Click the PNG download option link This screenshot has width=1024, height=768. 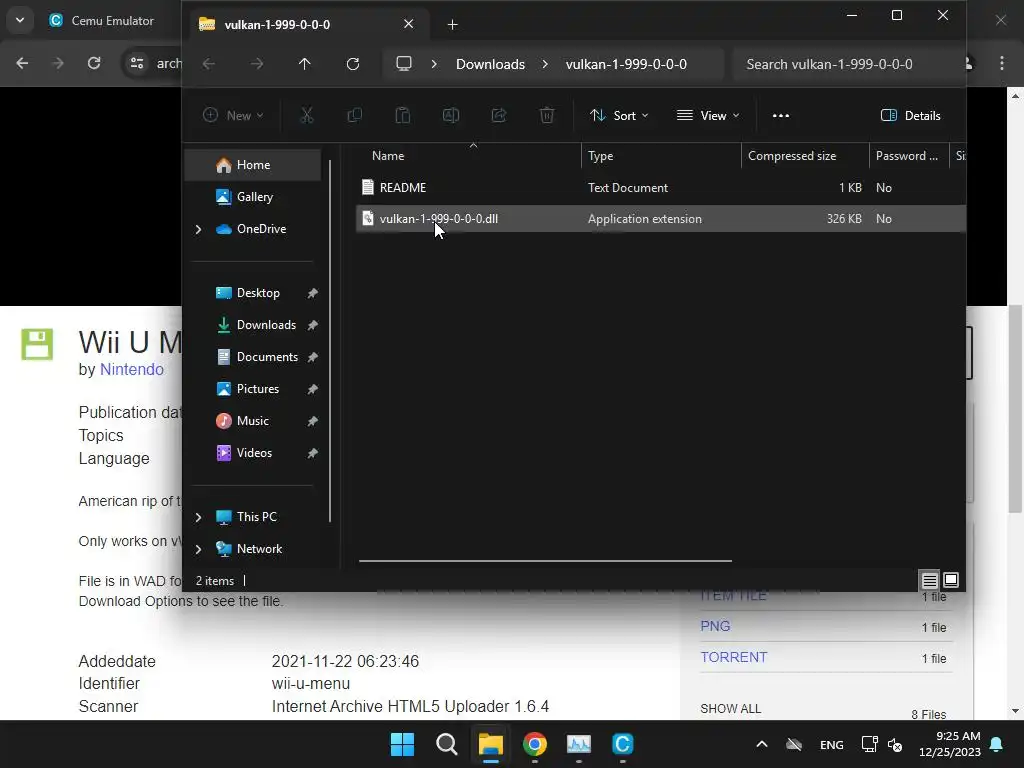[715, 626]
